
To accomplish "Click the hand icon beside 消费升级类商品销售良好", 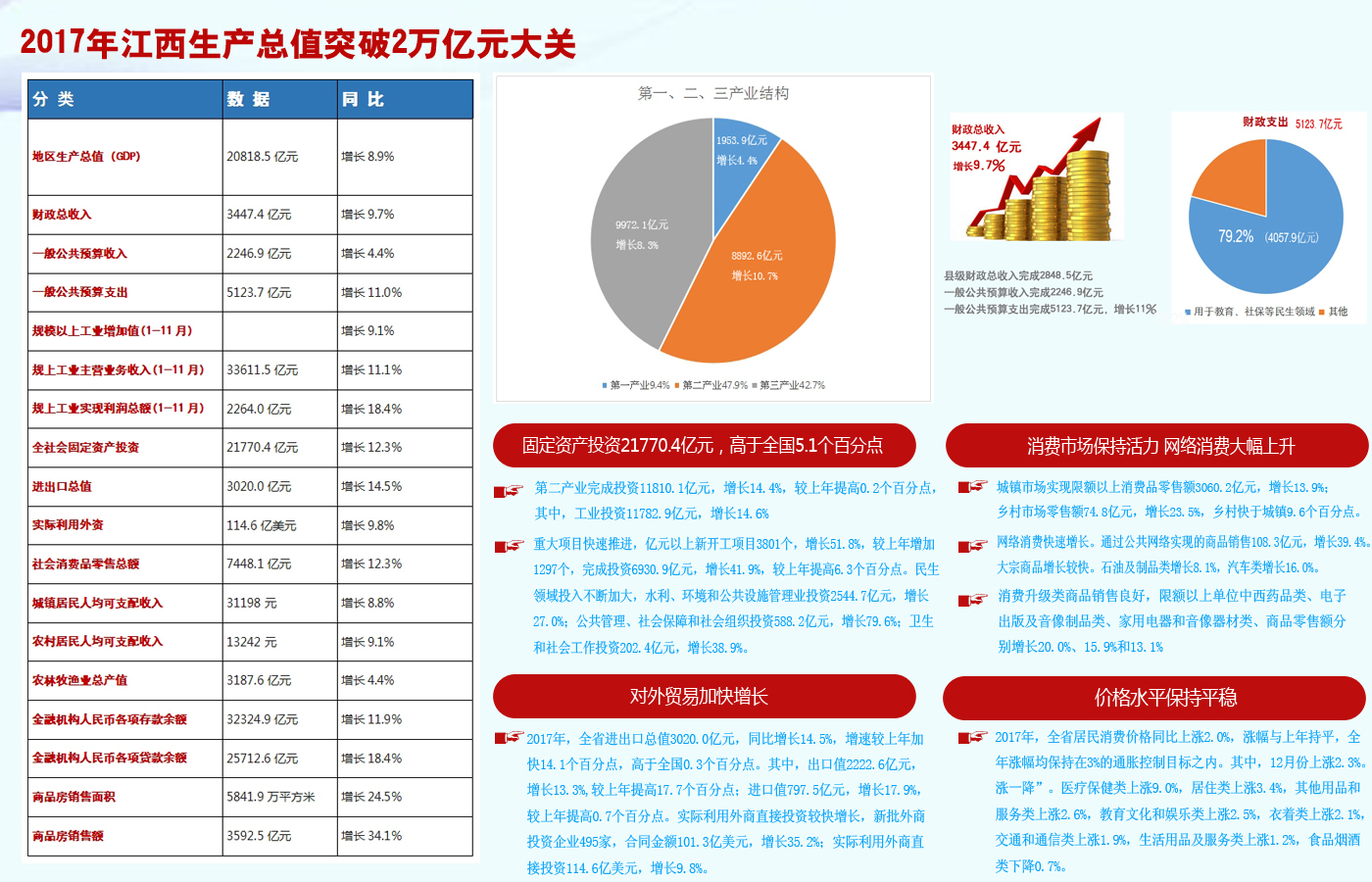I will click(972, 600).
